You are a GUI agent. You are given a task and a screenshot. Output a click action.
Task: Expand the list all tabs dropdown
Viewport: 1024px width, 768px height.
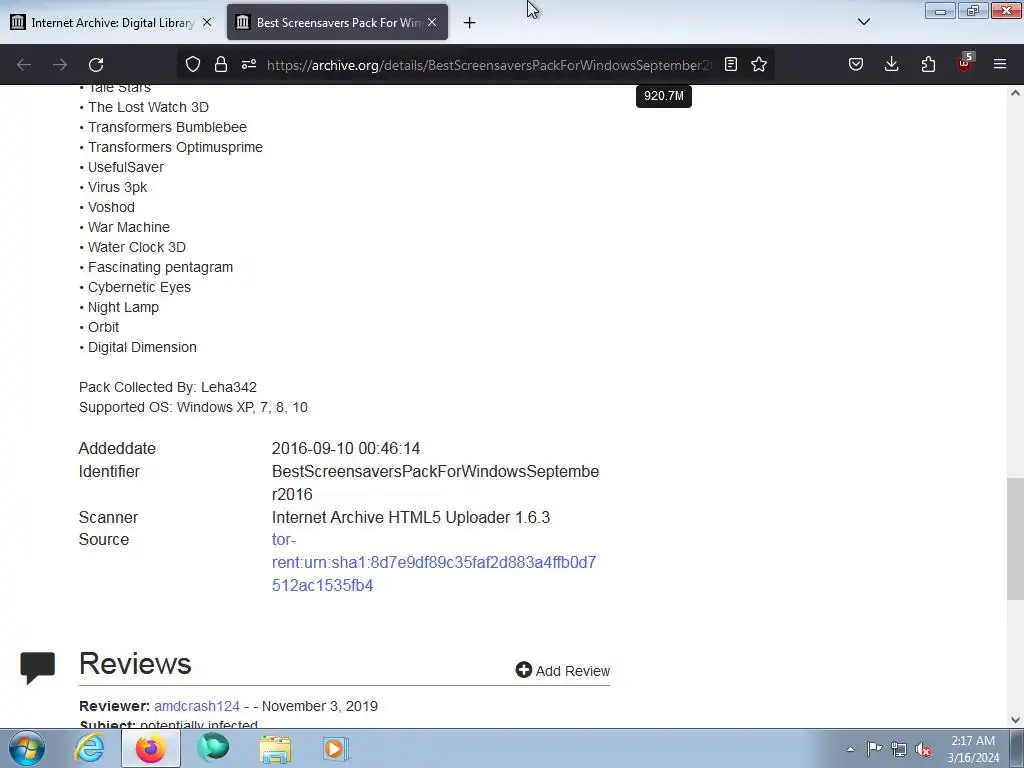(x=863, y=22)
